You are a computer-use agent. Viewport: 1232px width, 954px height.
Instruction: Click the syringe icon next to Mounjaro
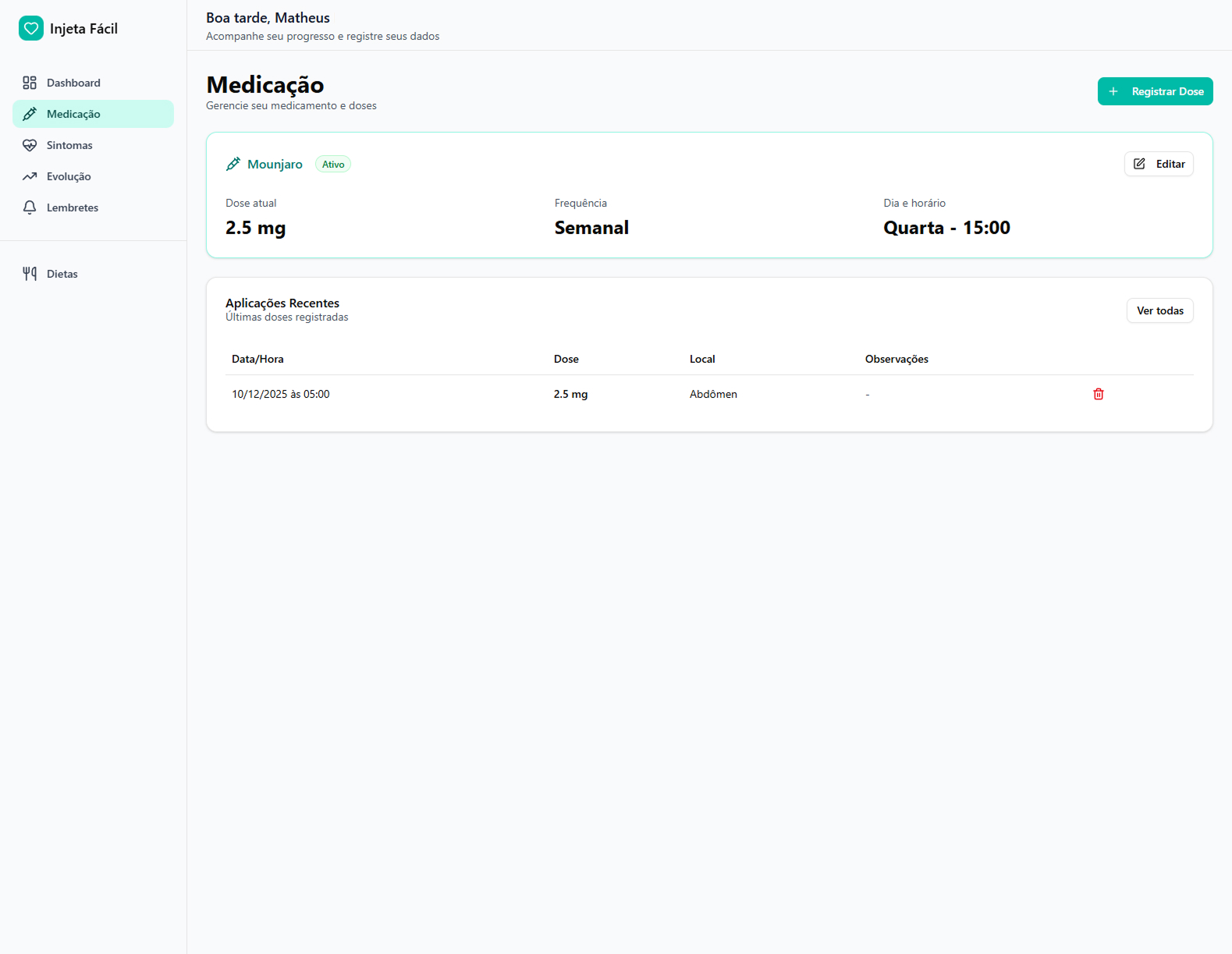coord(233,164)
